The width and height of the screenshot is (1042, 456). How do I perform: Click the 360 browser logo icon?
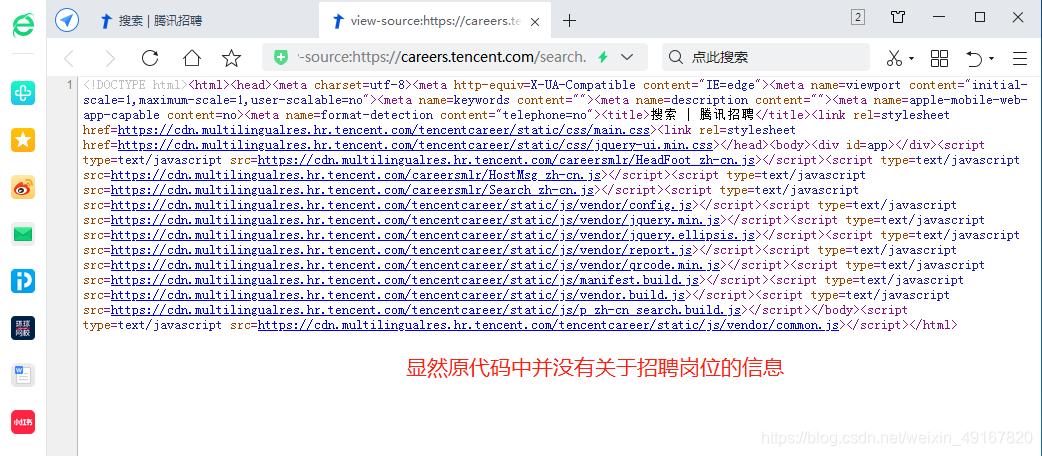(x=23, y=25)
